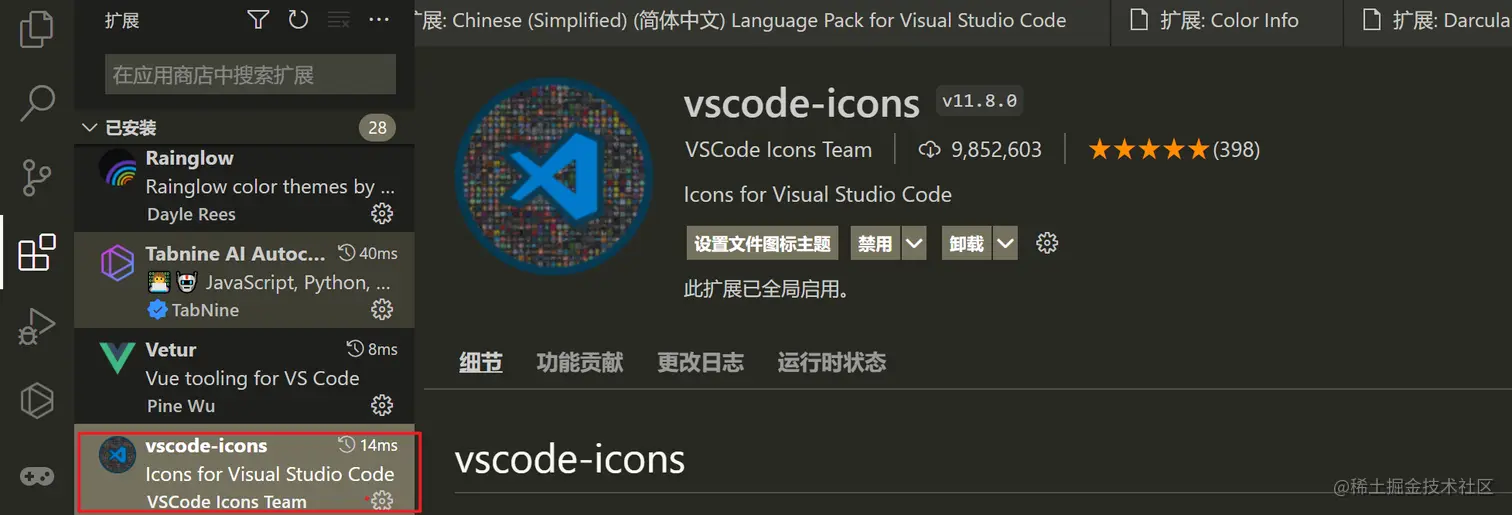The image size is (1512, 515).
Task: Select Tabnine AI Autocomplete extension
Action: (245, 281)
